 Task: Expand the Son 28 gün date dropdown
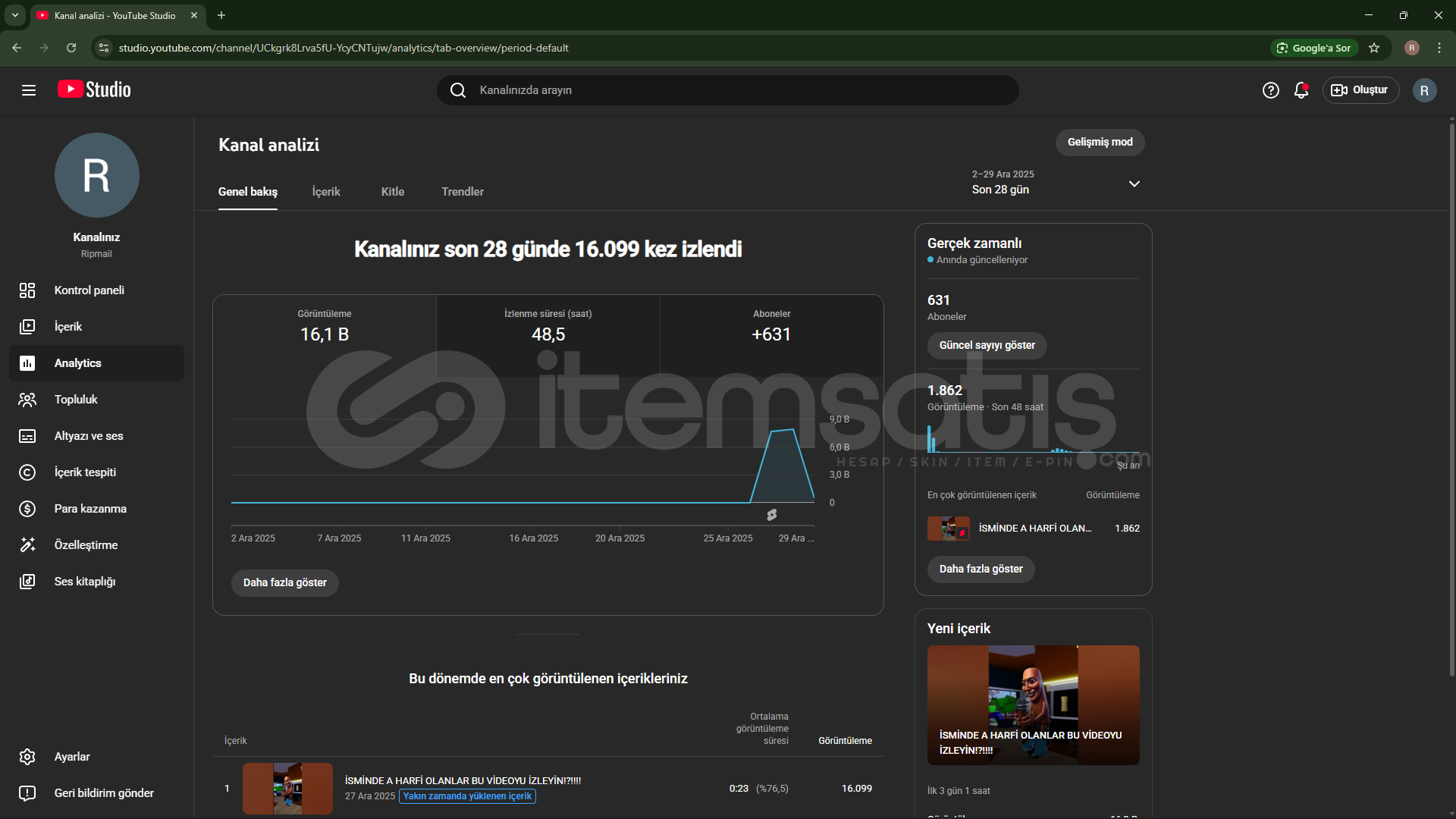click(x=1134, y=184)
